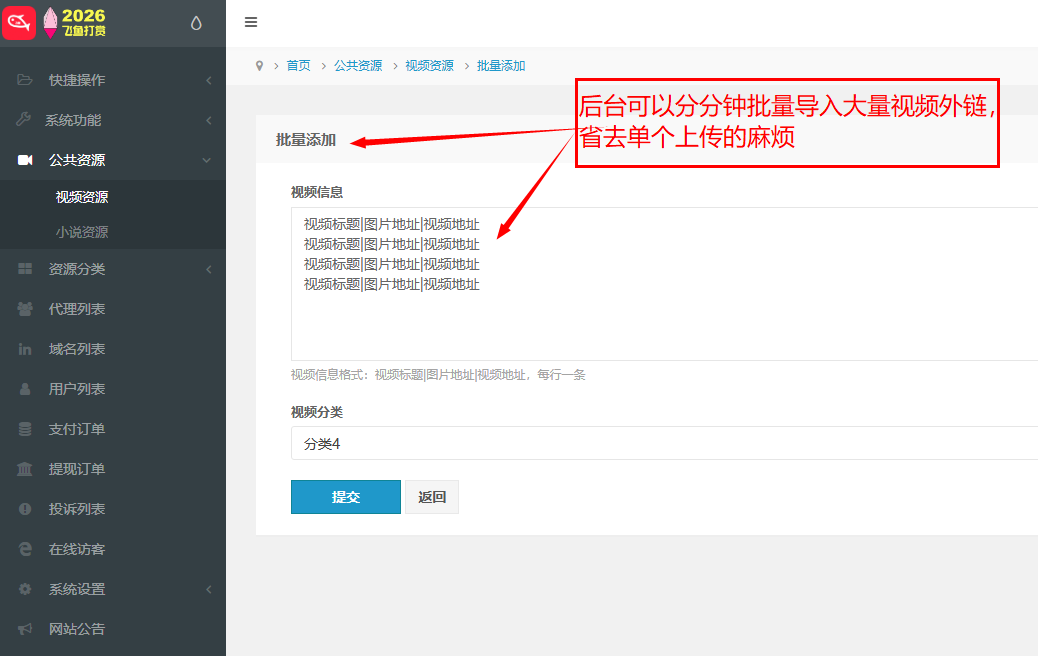Submit the form with 提交 button
The height and width of the screenshot is (656, 1038).
346,497
